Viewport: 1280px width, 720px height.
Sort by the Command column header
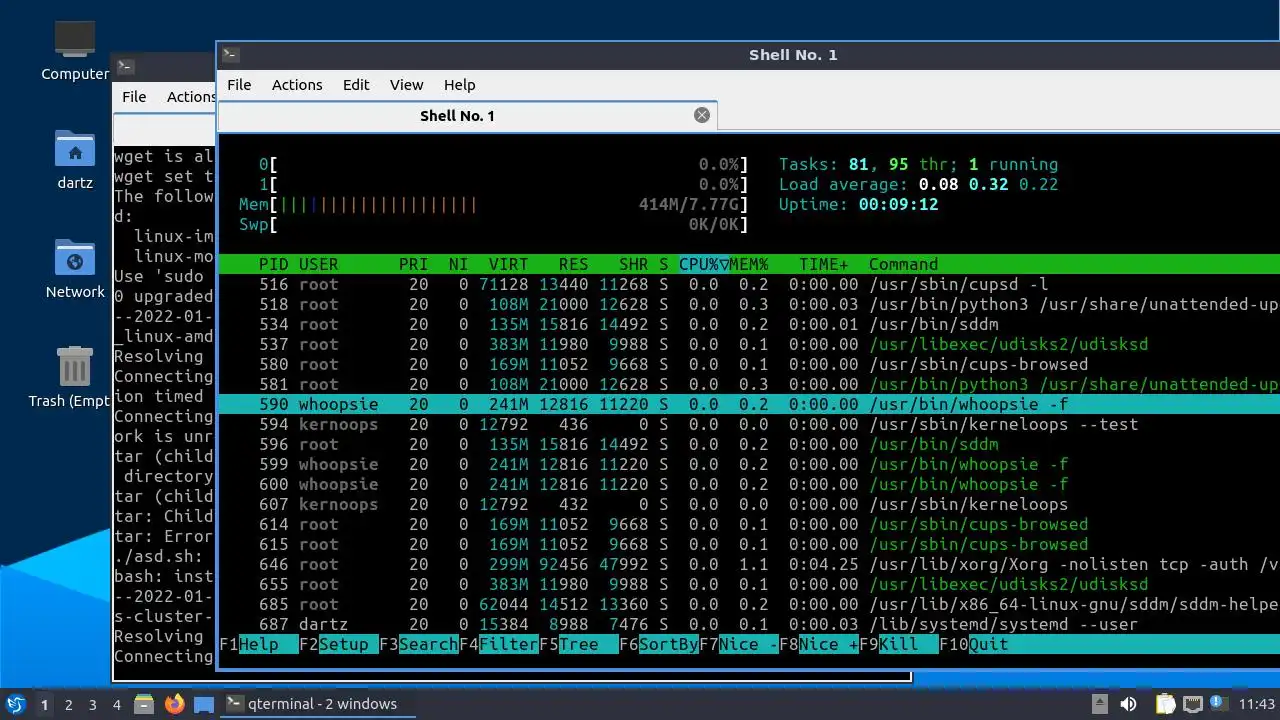pyautogui.click(x=904, y=264)
